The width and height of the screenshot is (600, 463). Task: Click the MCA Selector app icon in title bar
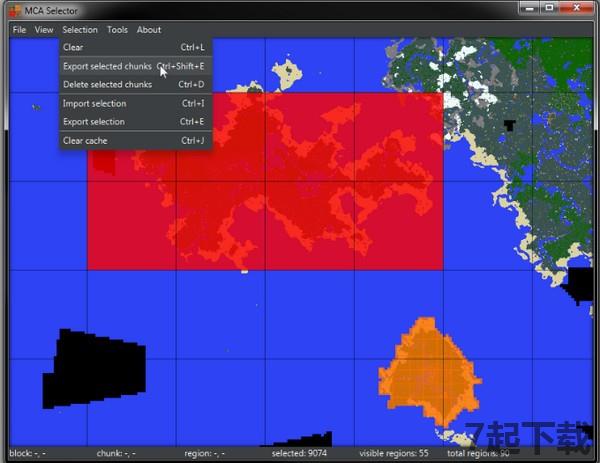pos(14,10)
